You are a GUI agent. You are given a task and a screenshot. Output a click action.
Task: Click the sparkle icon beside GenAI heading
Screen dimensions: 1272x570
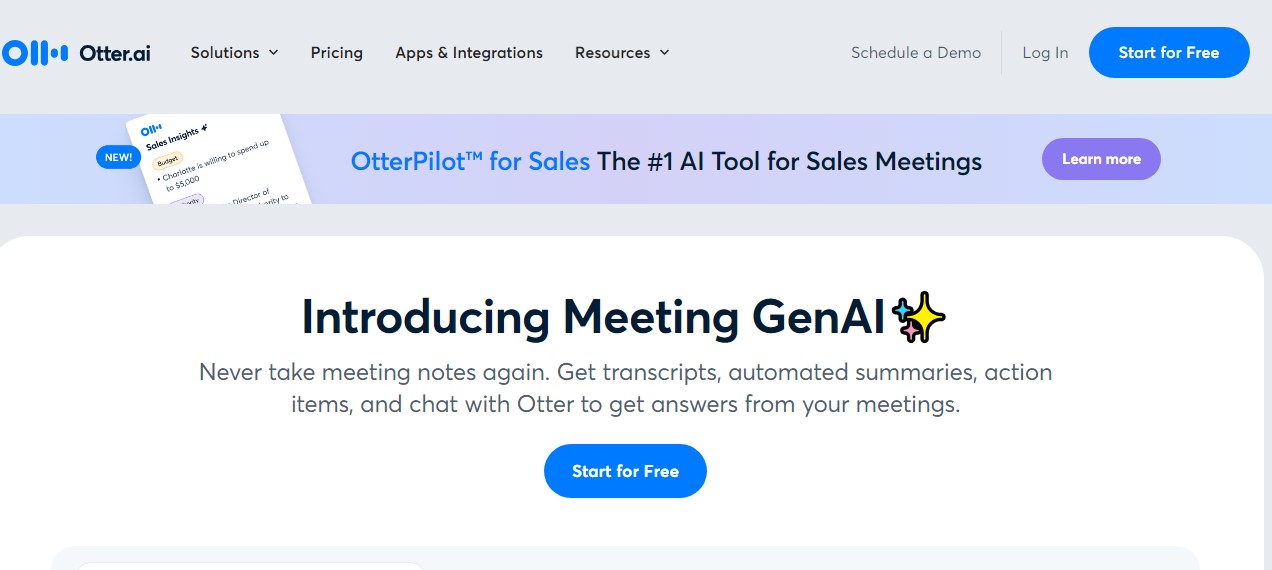click(918, 317)
